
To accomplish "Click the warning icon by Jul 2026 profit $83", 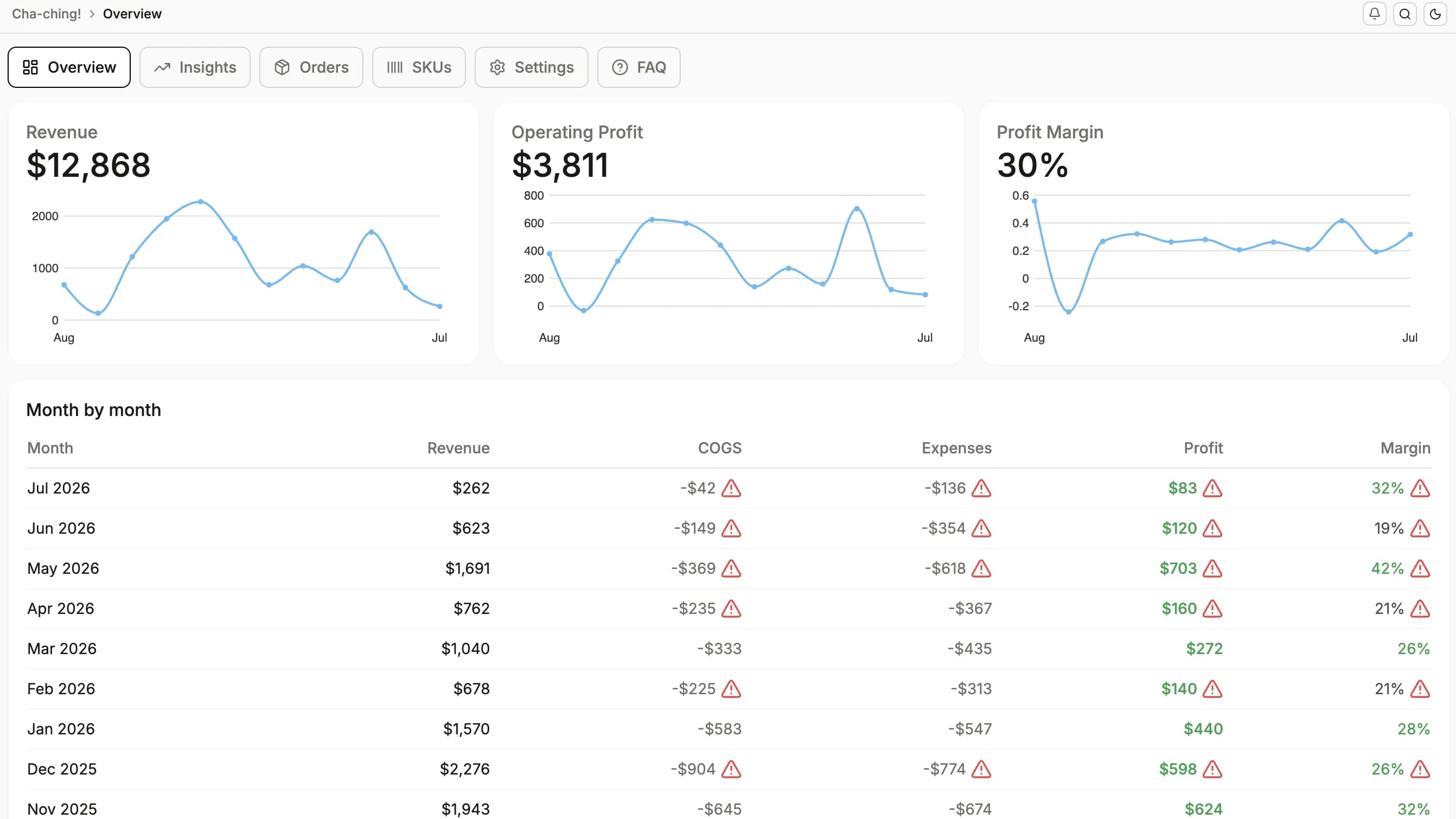I will pos(1212,488).
